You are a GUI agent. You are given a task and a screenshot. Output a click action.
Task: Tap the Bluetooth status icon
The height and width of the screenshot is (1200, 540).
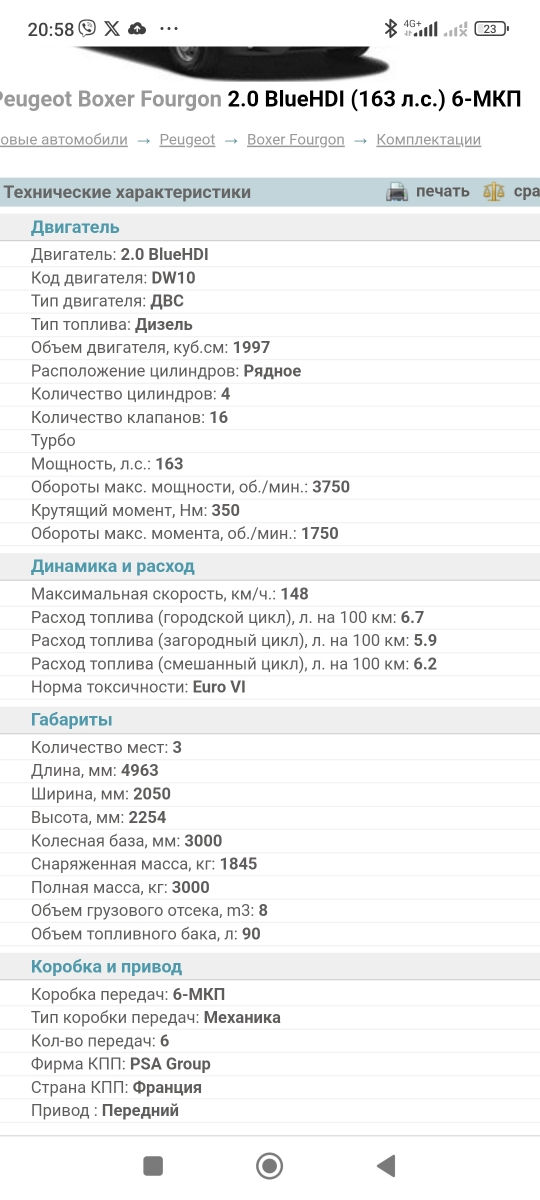(391, 28)
